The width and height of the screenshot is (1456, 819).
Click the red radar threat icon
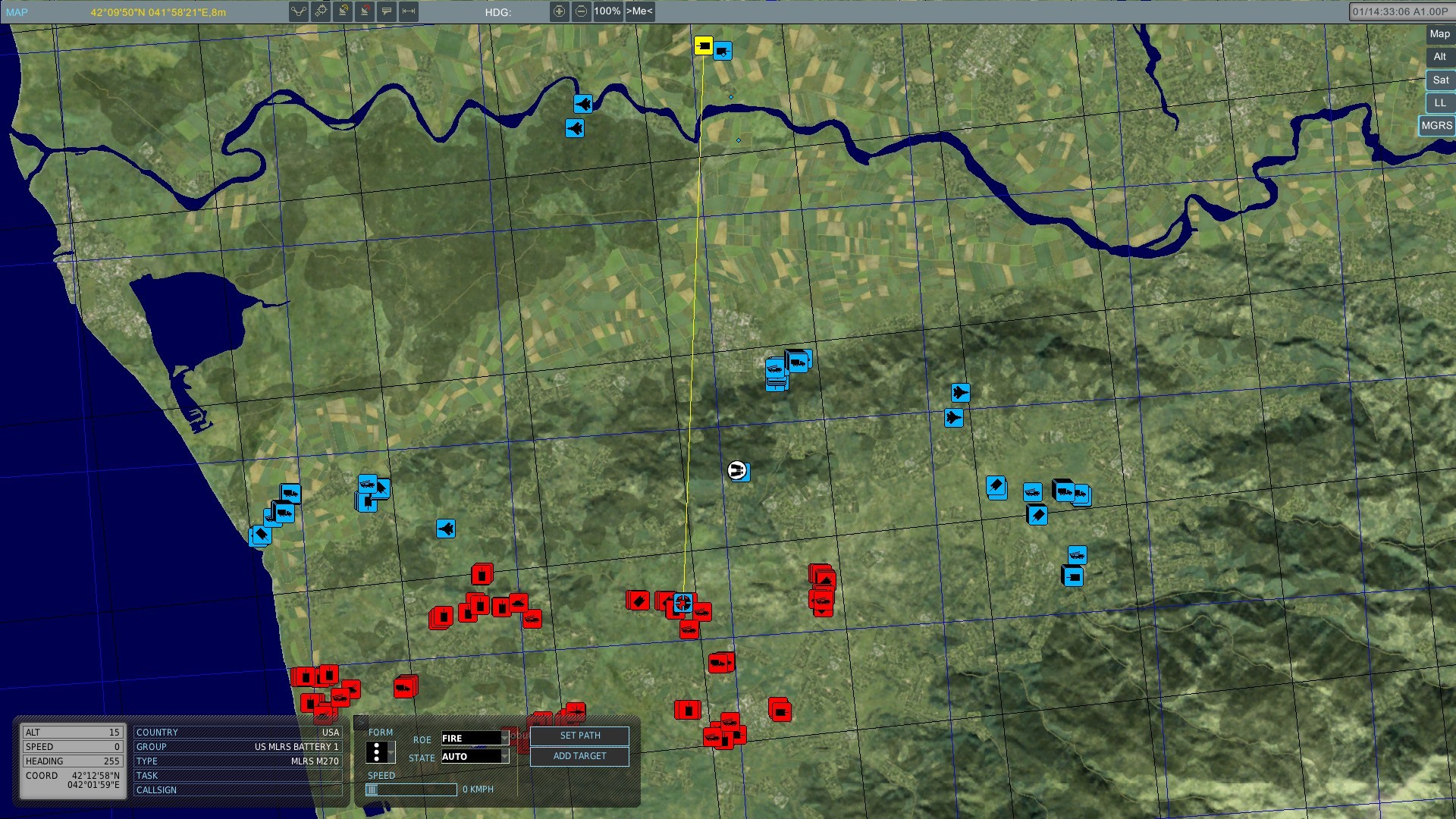[x=365, y=11]
